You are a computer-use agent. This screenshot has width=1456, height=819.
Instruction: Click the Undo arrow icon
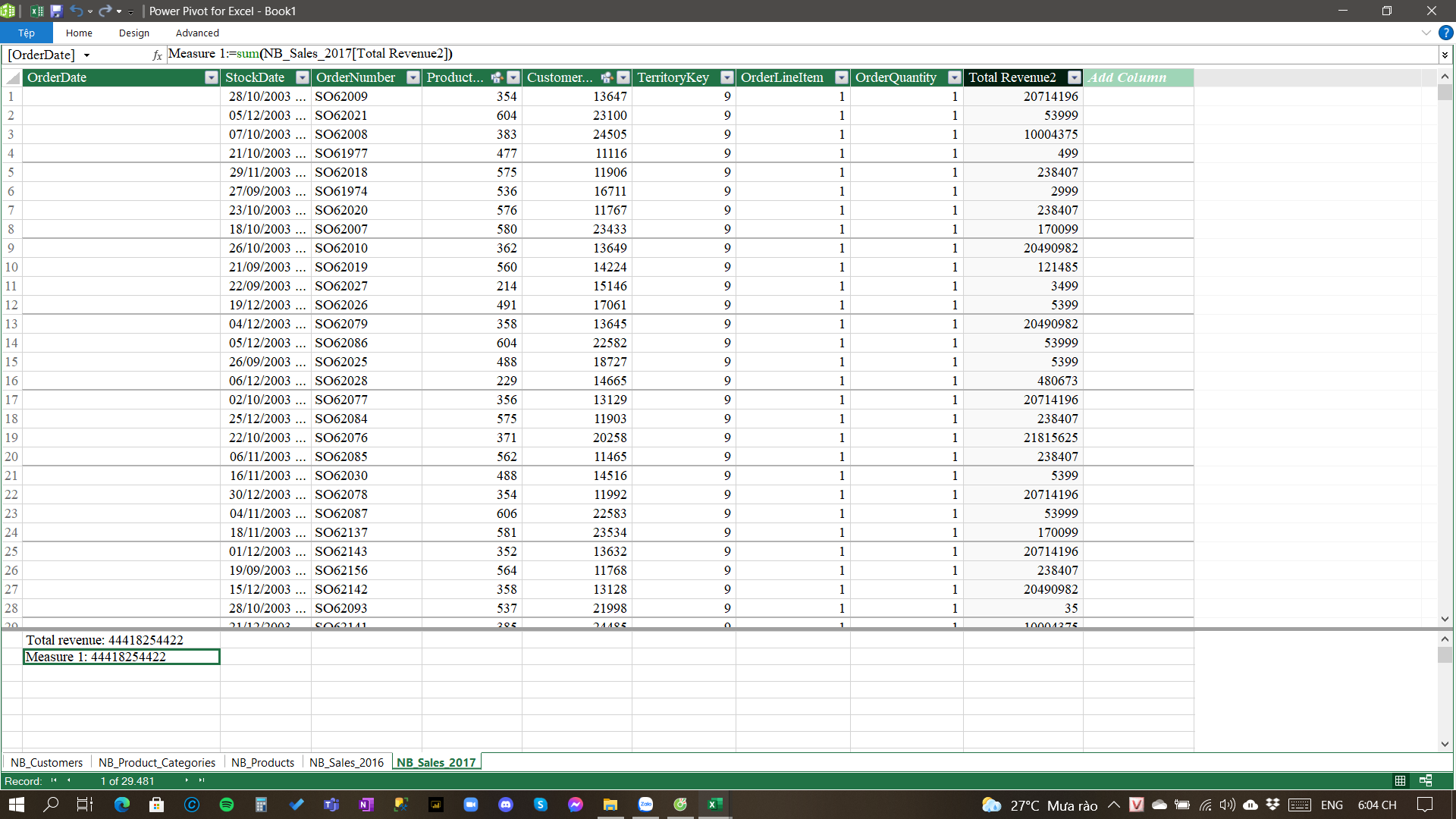(x=76, y=11)
